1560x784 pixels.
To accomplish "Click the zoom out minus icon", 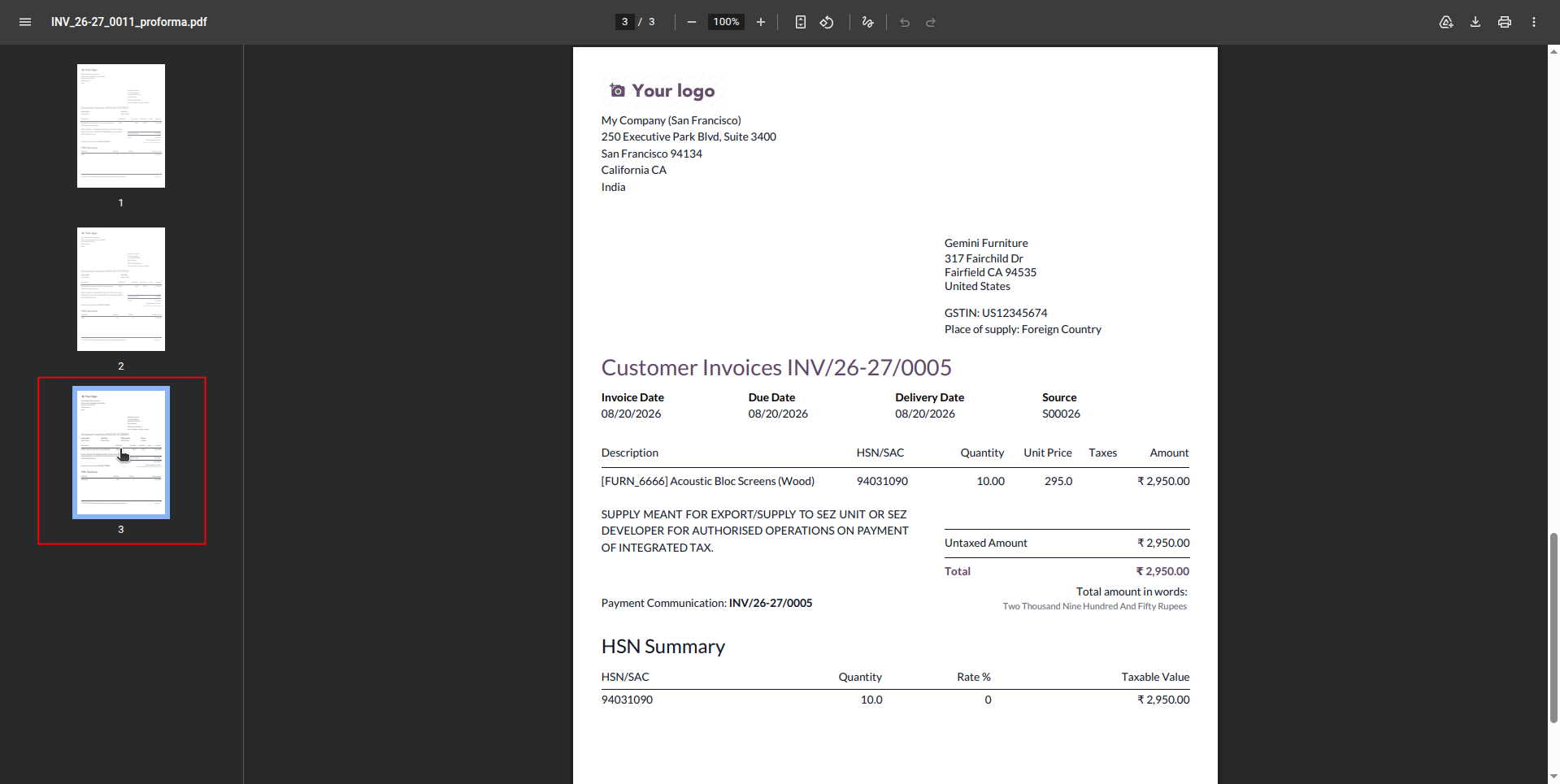I will coord(692,22).
